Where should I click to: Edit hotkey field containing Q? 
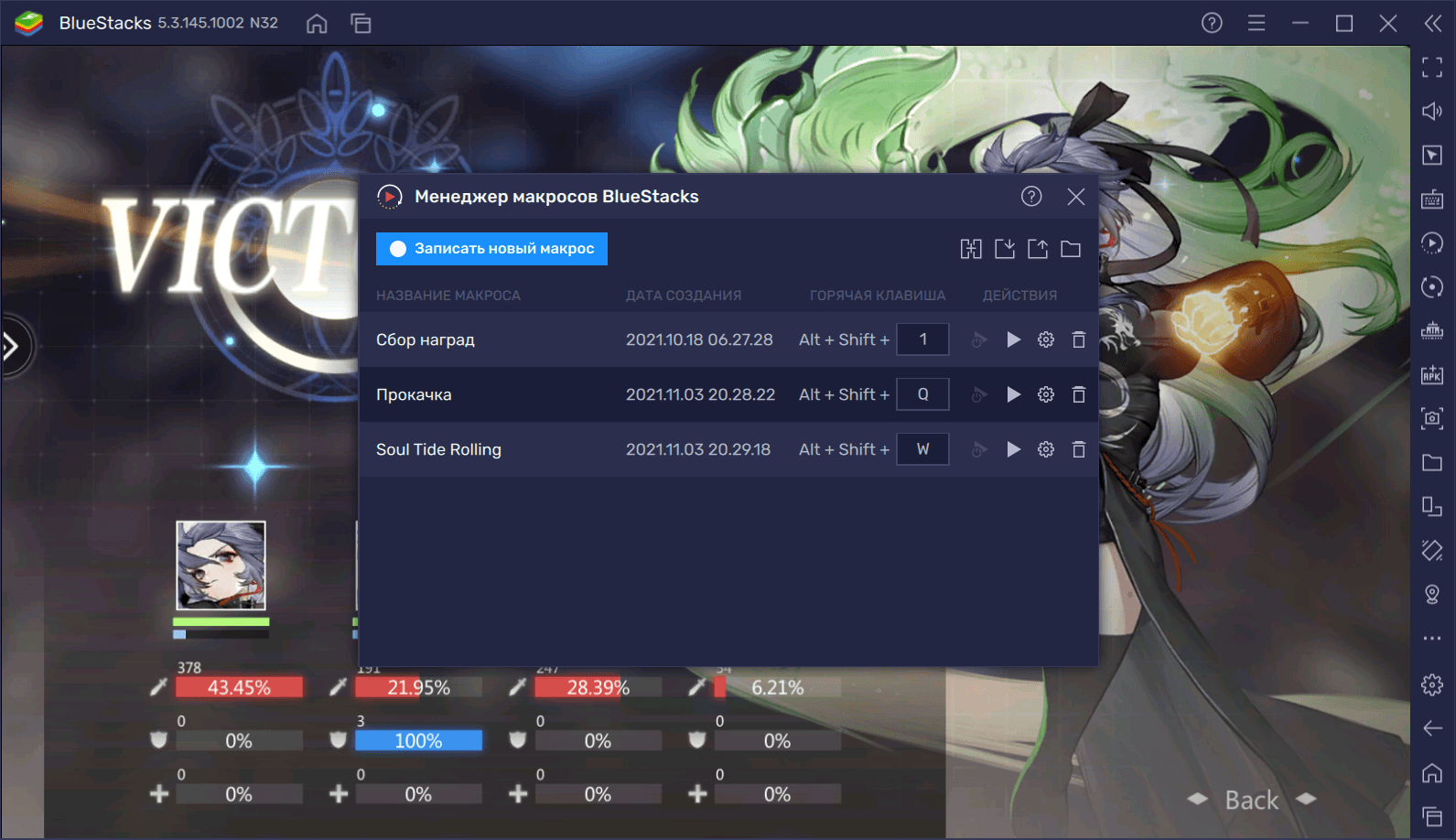[x=922, y=394]
